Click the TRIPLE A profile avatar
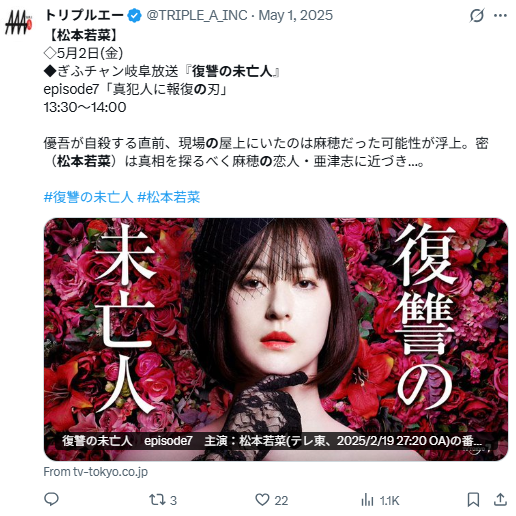 pos(18,22)
